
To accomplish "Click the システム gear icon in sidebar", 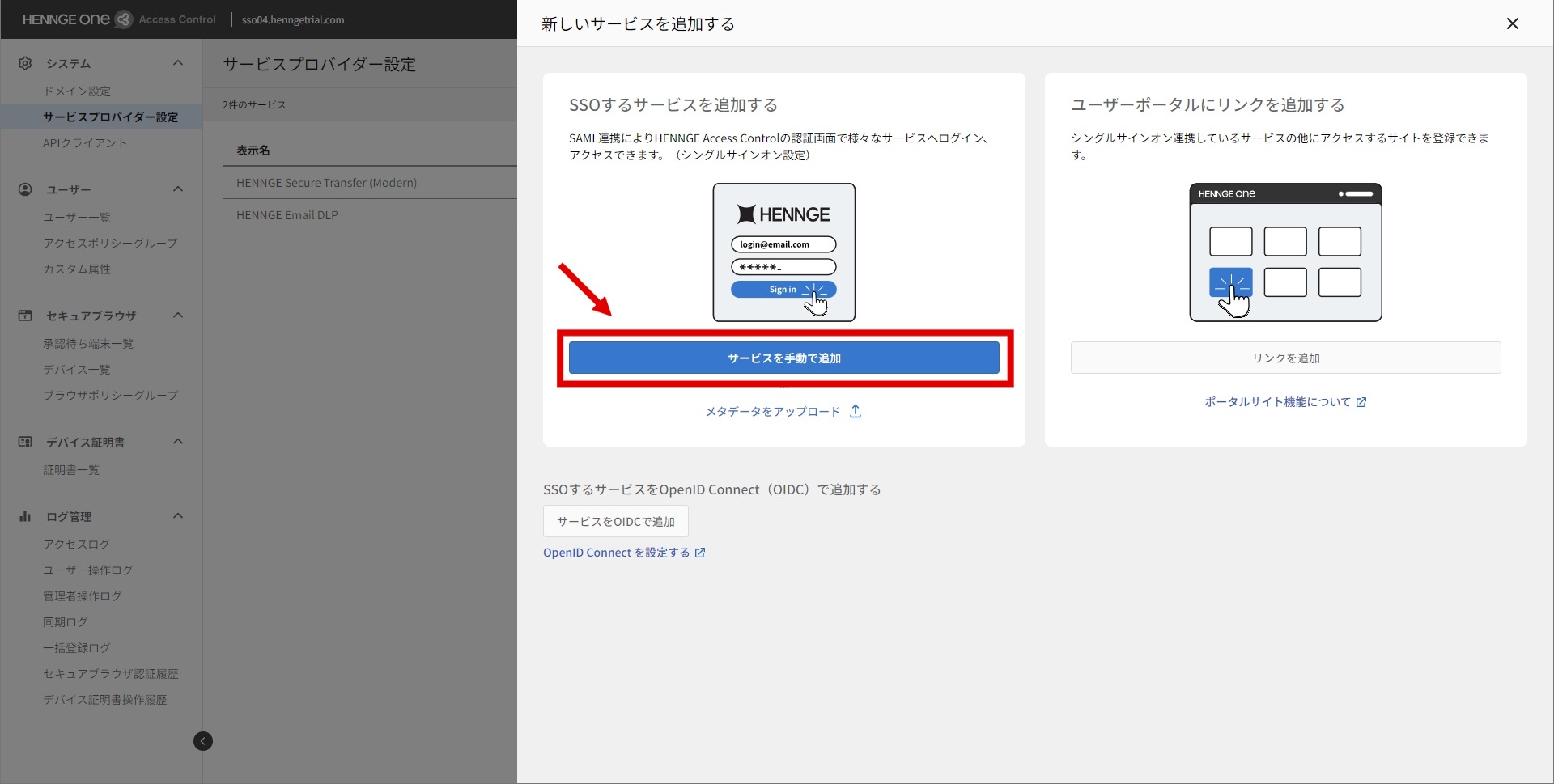I will pyautogui.click(x=25, y=63).
